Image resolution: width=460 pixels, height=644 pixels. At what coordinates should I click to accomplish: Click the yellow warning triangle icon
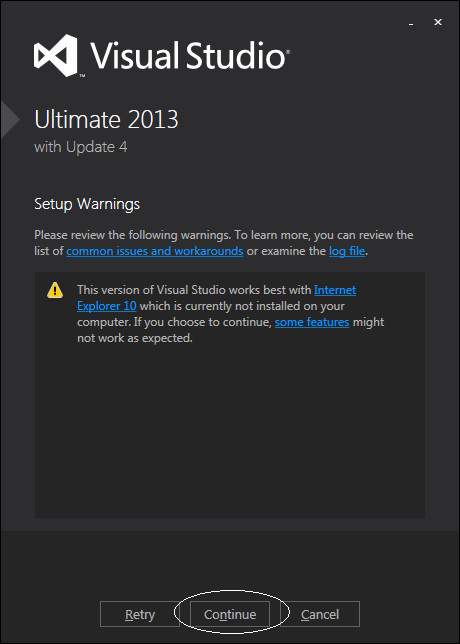coord(55,290)
